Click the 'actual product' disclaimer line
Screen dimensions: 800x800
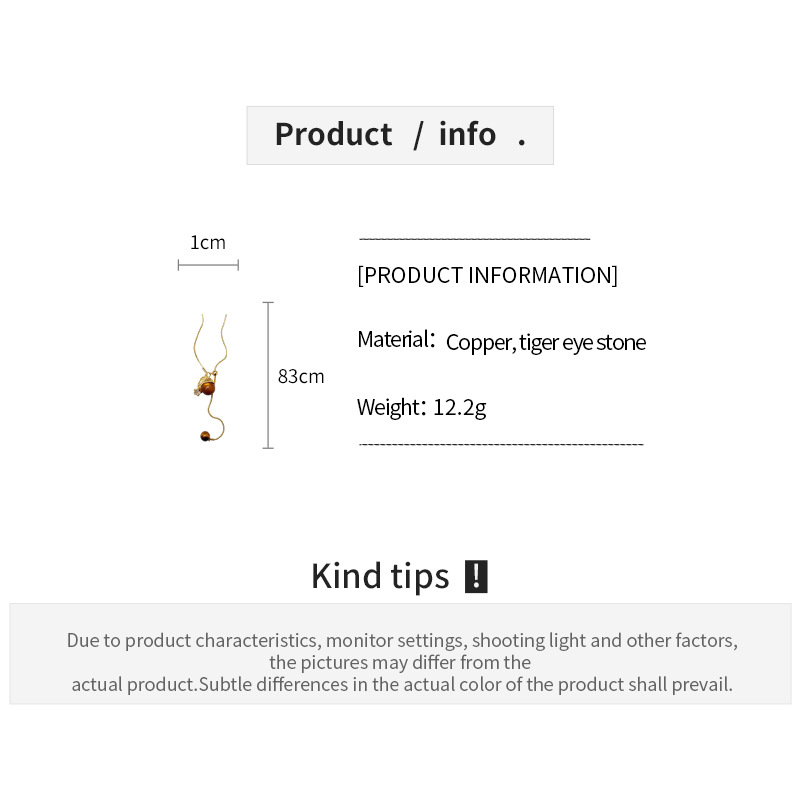(x=402, y=685)
